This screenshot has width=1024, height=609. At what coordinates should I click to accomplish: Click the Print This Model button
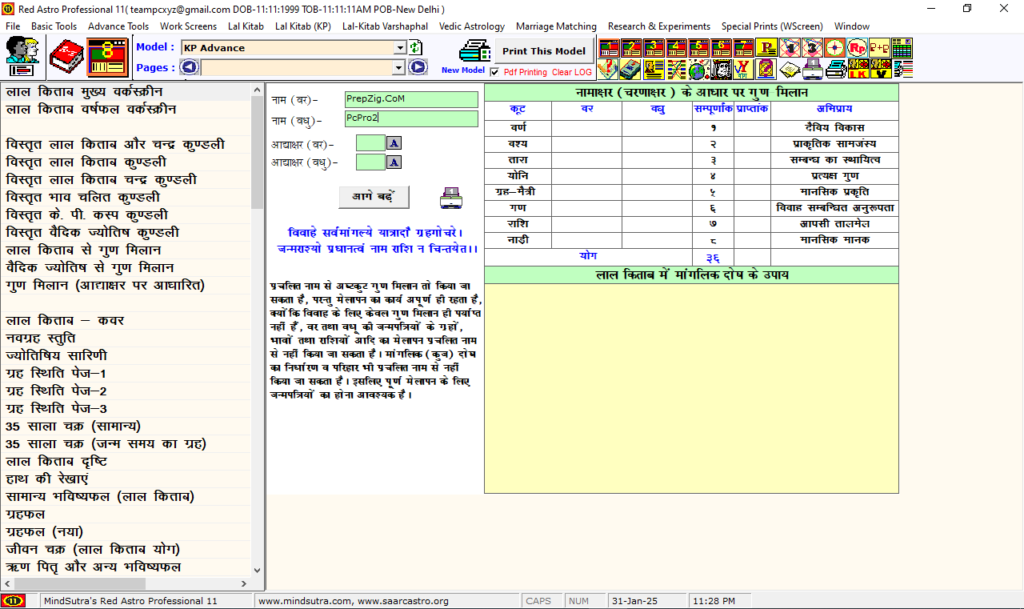point(543,51)
